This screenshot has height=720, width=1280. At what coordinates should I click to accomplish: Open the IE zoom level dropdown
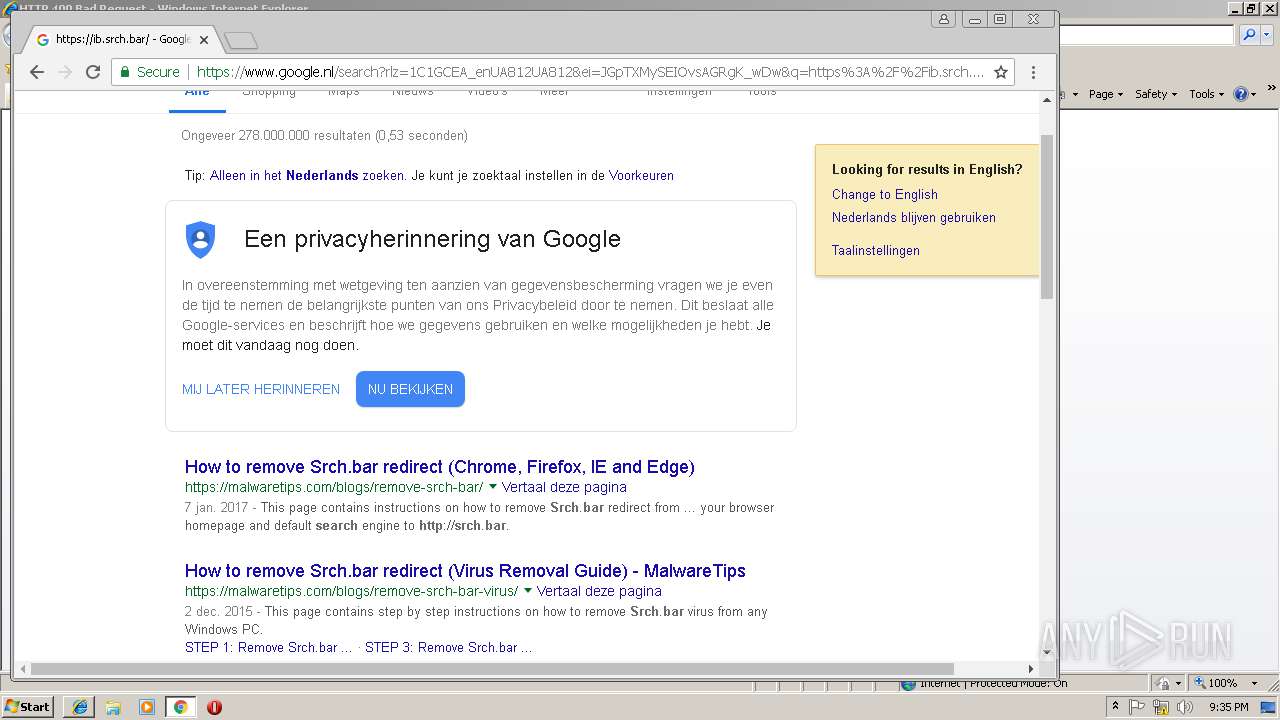(1253, 683)
